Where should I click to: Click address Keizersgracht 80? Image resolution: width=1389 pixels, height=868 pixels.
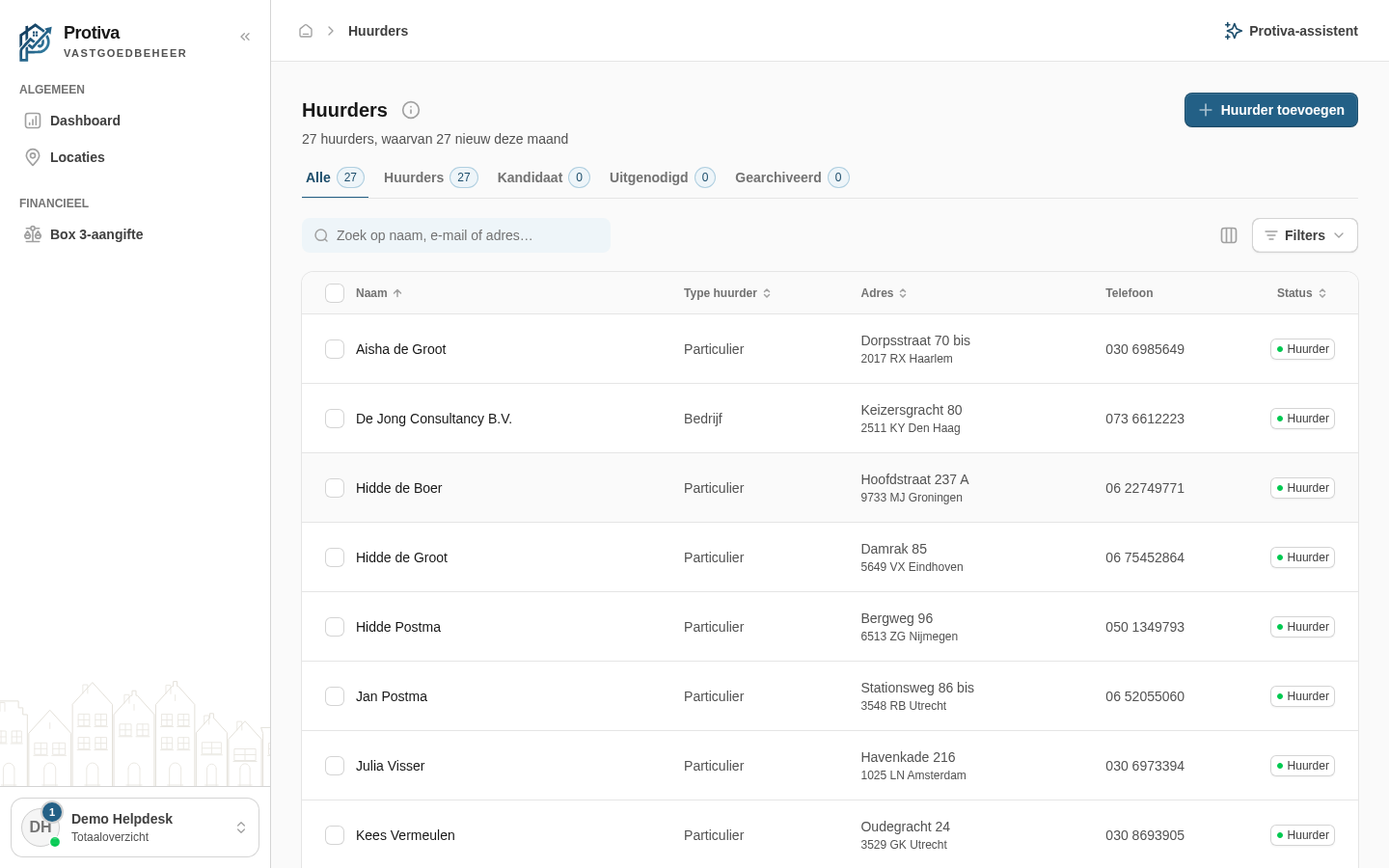[912, 410]
